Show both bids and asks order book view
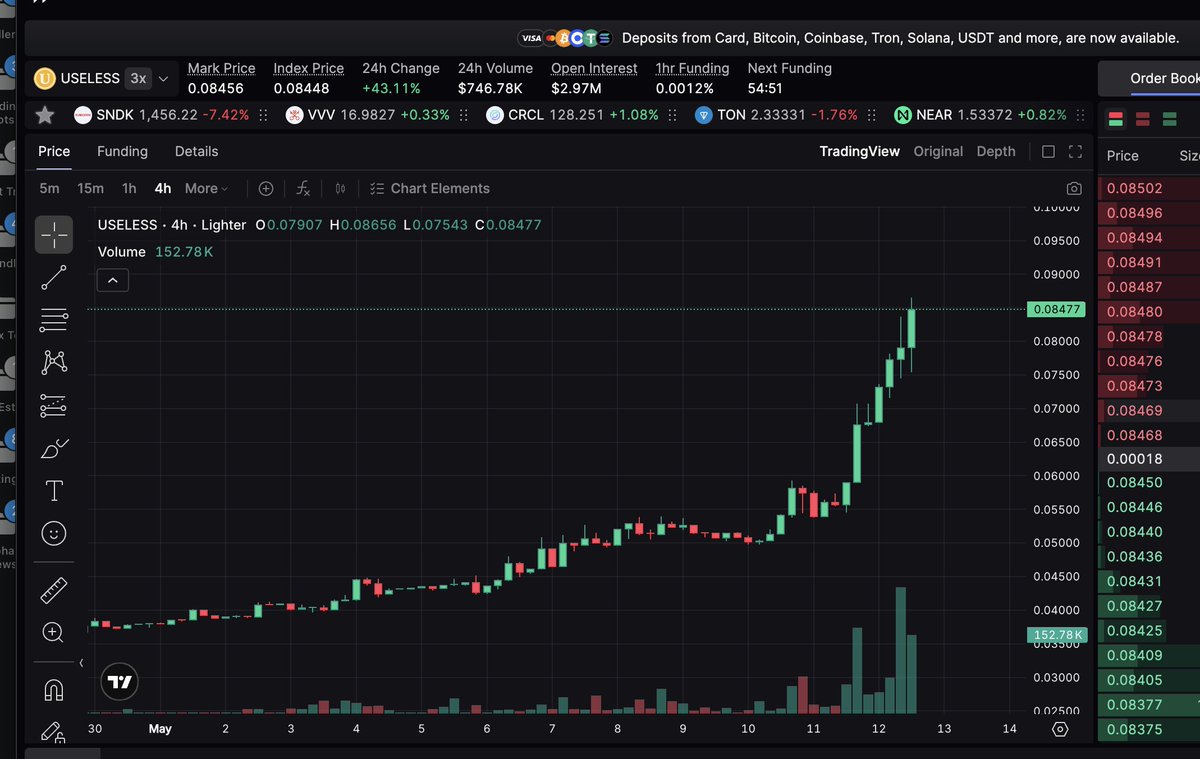Viewport: 1200px width, 759px height. coord(1115,119)
